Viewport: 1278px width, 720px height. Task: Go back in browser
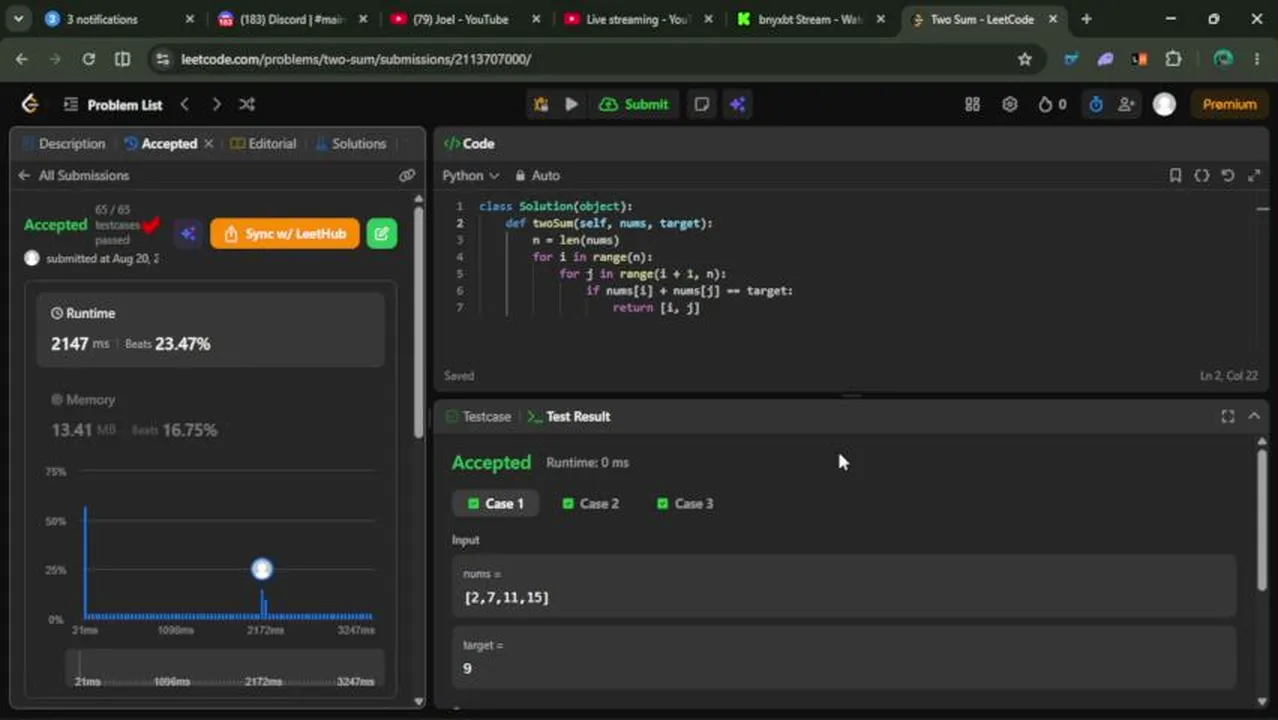[22, 59]
